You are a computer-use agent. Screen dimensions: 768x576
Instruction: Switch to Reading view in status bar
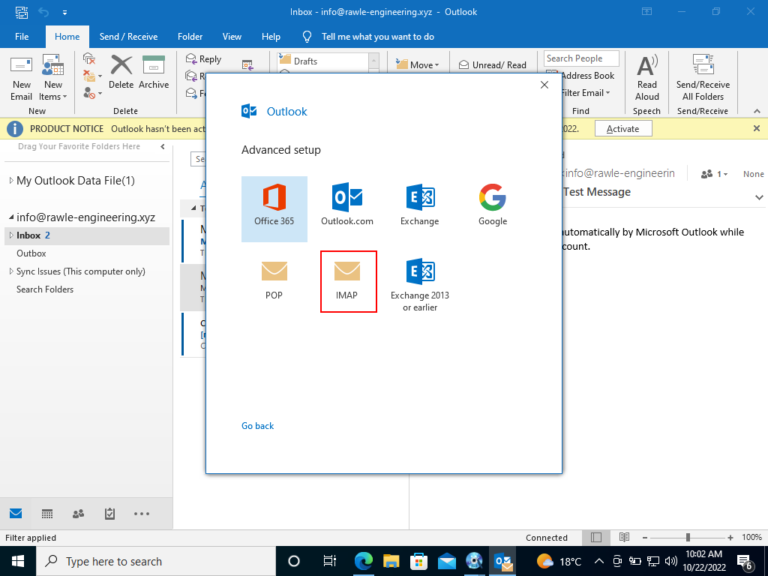pos(624,537)
